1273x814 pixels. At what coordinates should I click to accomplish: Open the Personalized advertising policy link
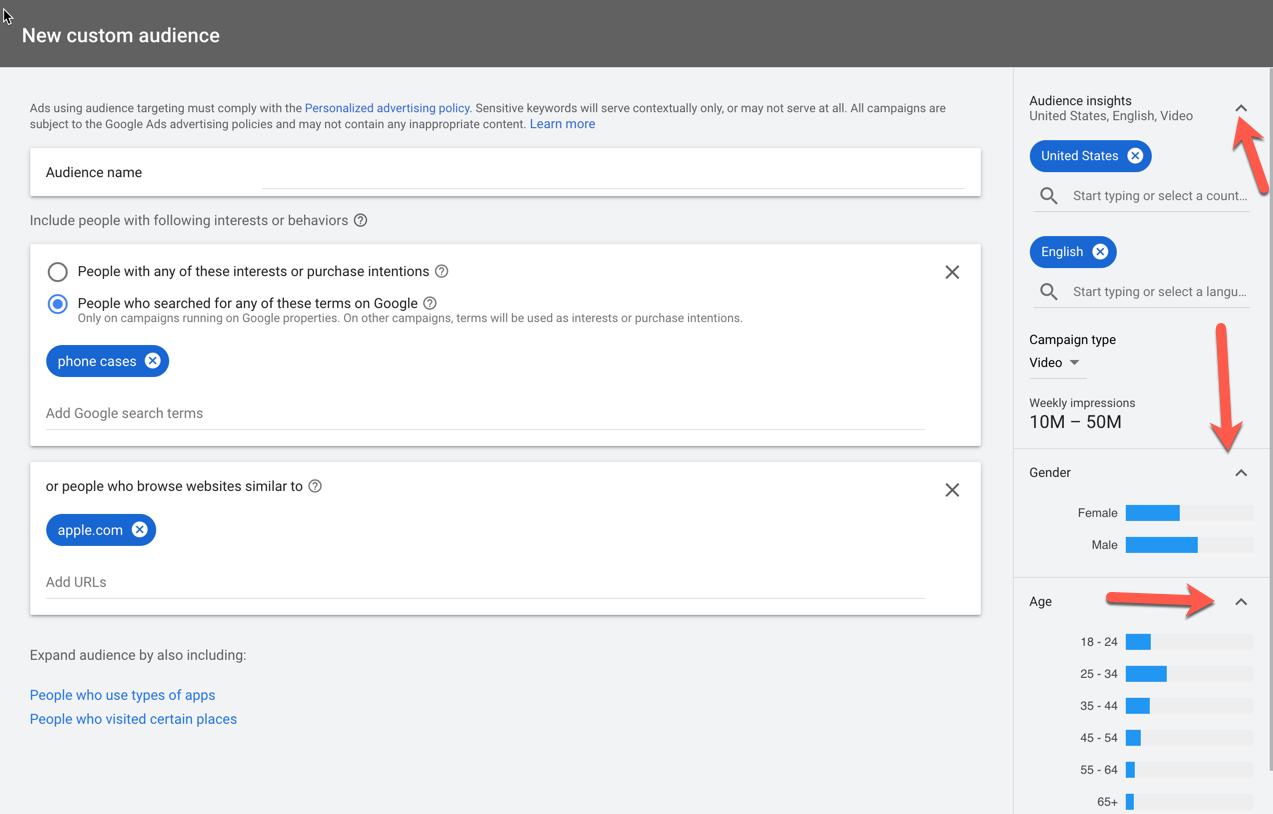pos(387,108)
